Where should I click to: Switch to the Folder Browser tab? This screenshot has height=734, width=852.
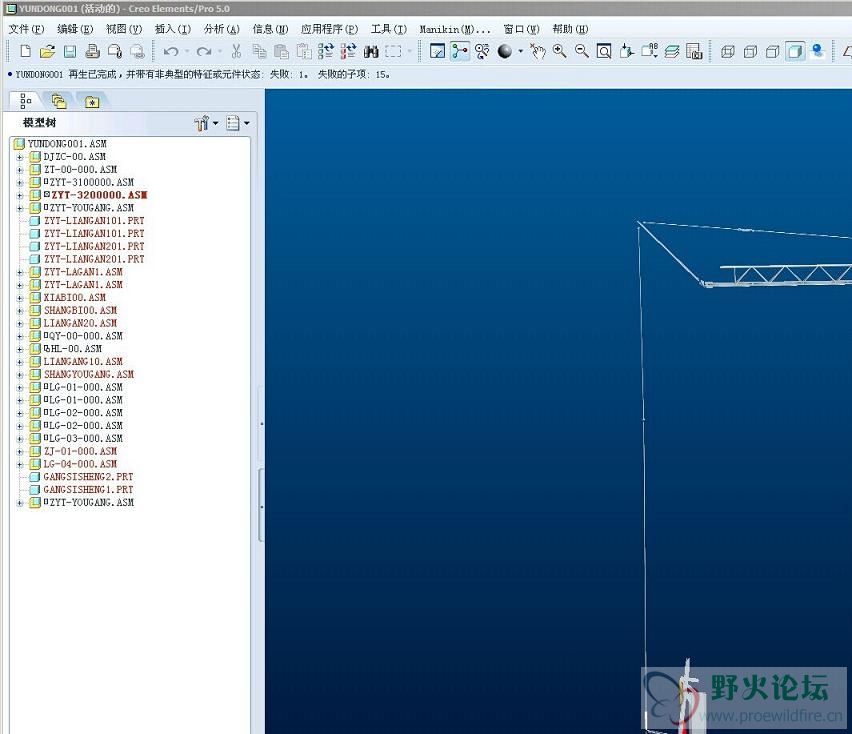click(x=59, y=101)
